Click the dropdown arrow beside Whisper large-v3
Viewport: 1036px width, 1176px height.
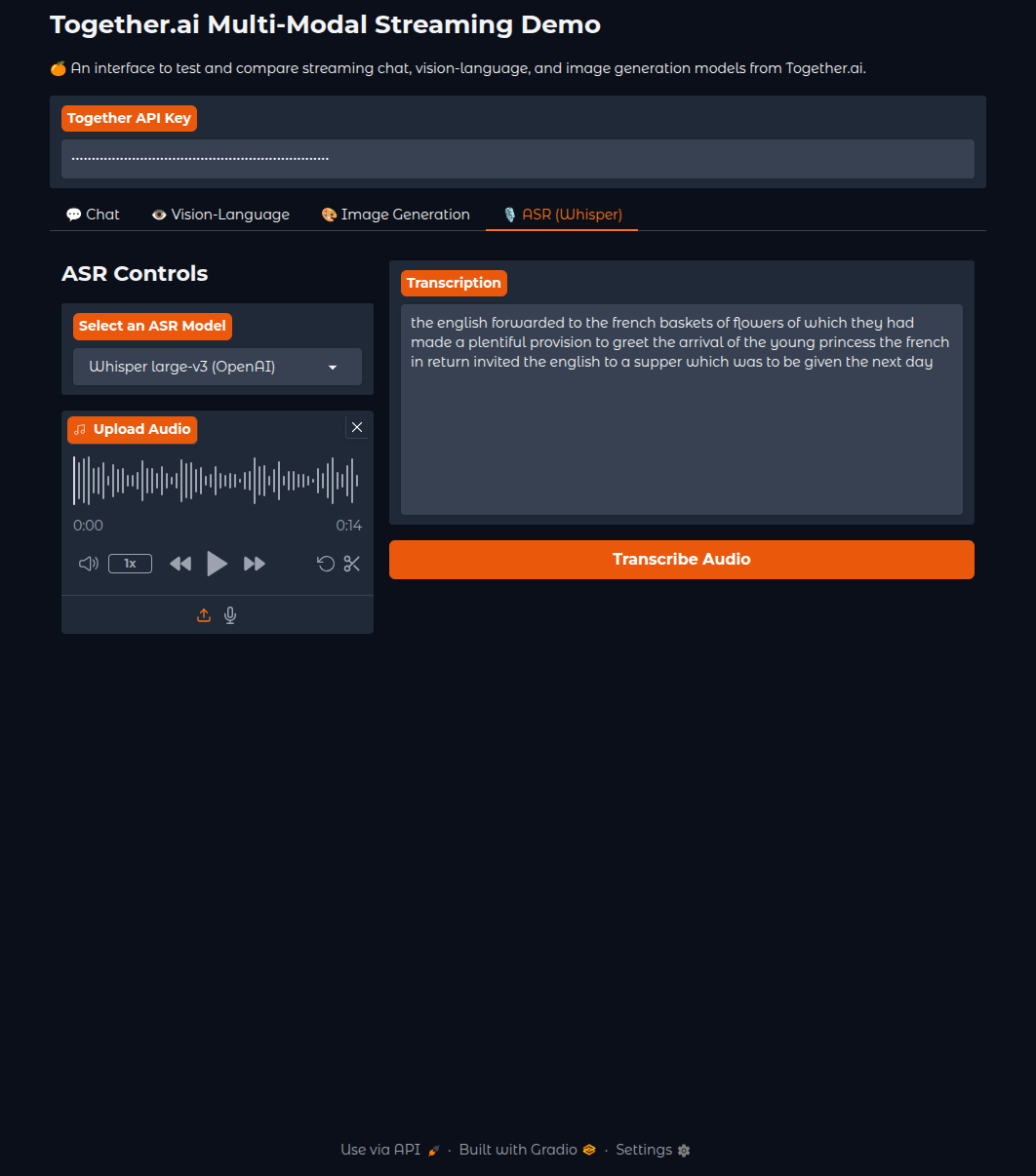[x=333, y=368]
